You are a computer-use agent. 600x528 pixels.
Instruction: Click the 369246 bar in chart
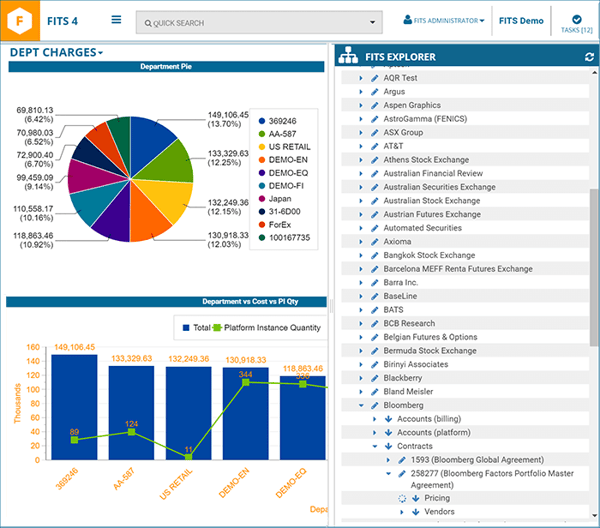pos(74,407)
